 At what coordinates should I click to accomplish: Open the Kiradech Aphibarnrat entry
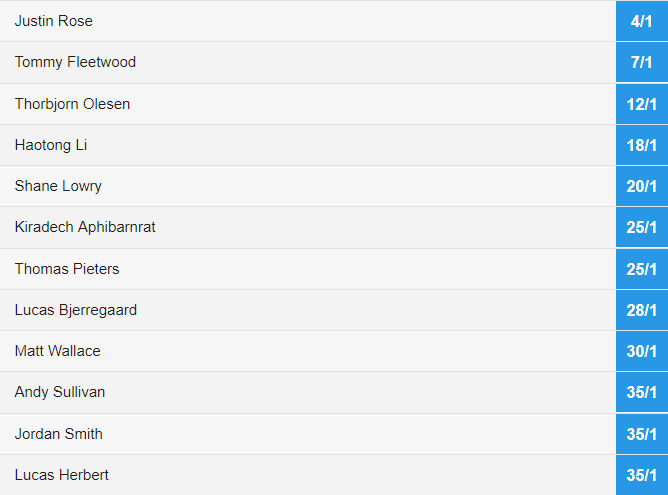click(308, 227)
